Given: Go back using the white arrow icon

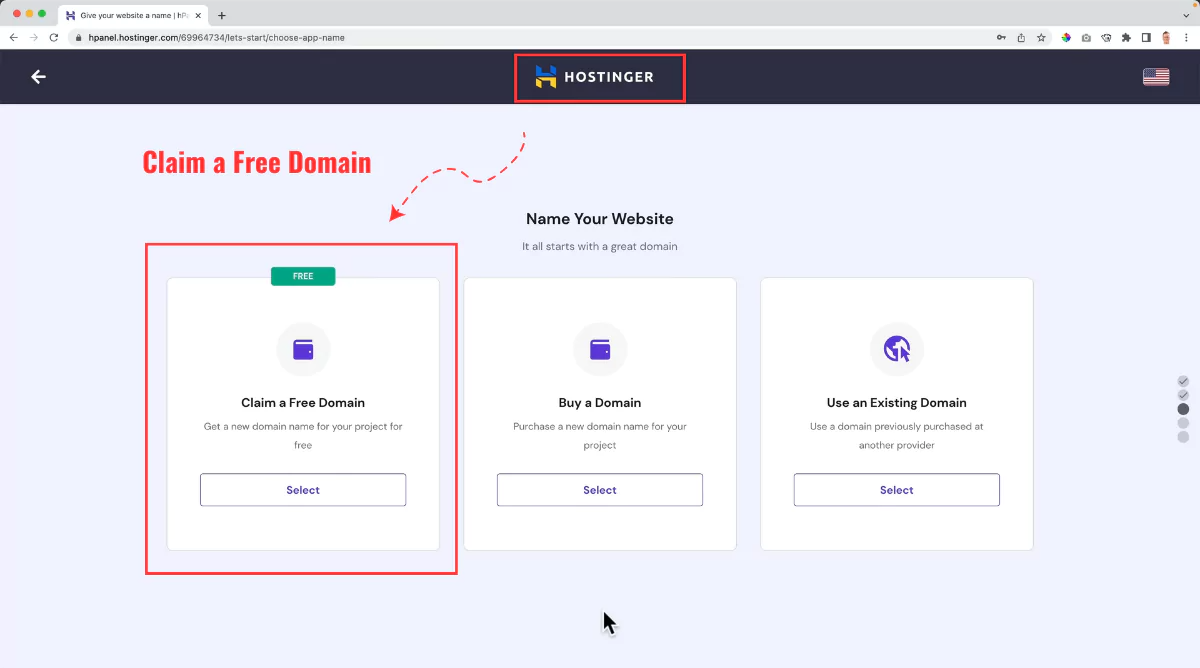Looking at the screenshot, I should pyautogui.click(x=39, y=77).
